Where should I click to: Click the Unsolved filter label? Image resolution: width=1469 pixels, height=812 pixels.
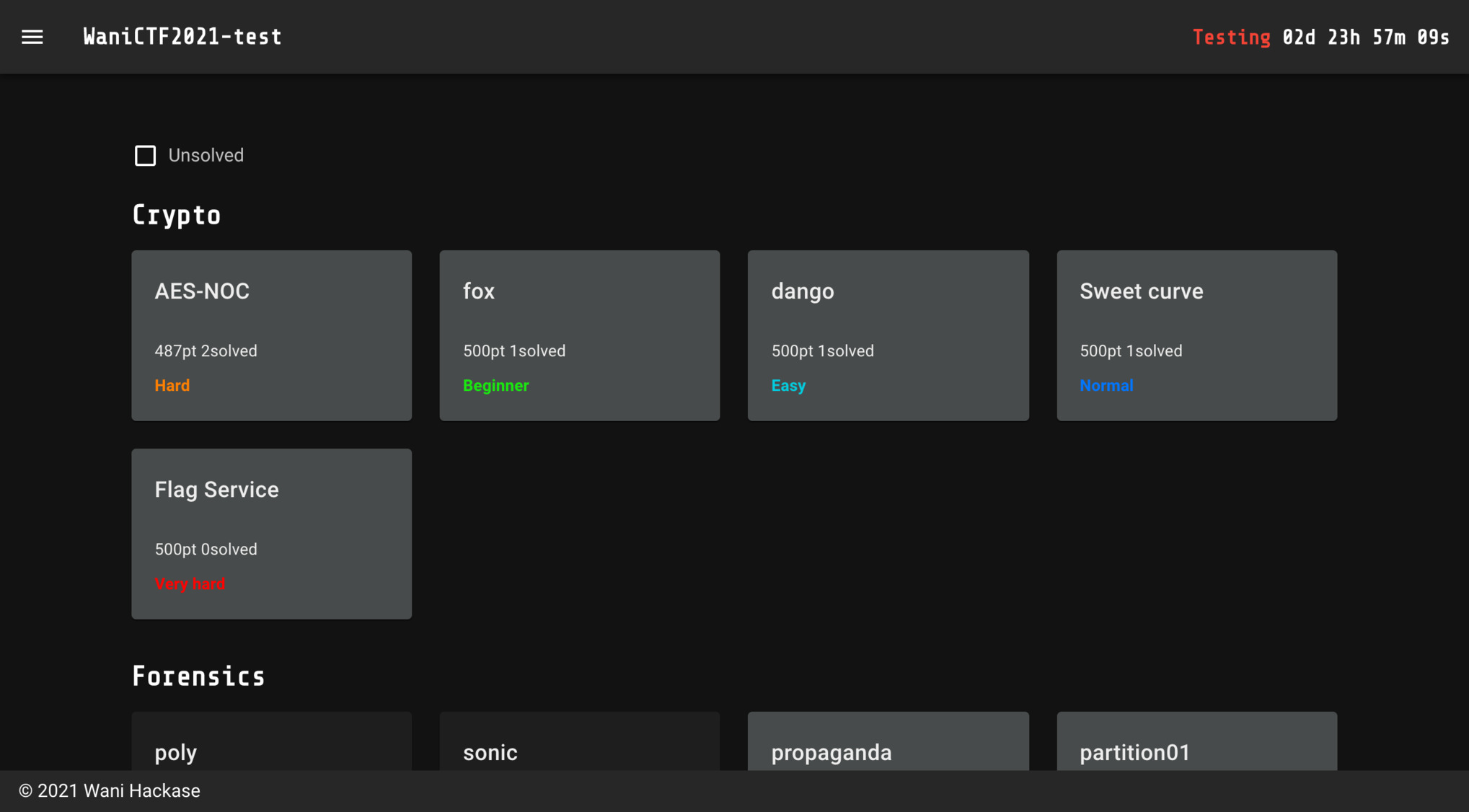[206, 155]
